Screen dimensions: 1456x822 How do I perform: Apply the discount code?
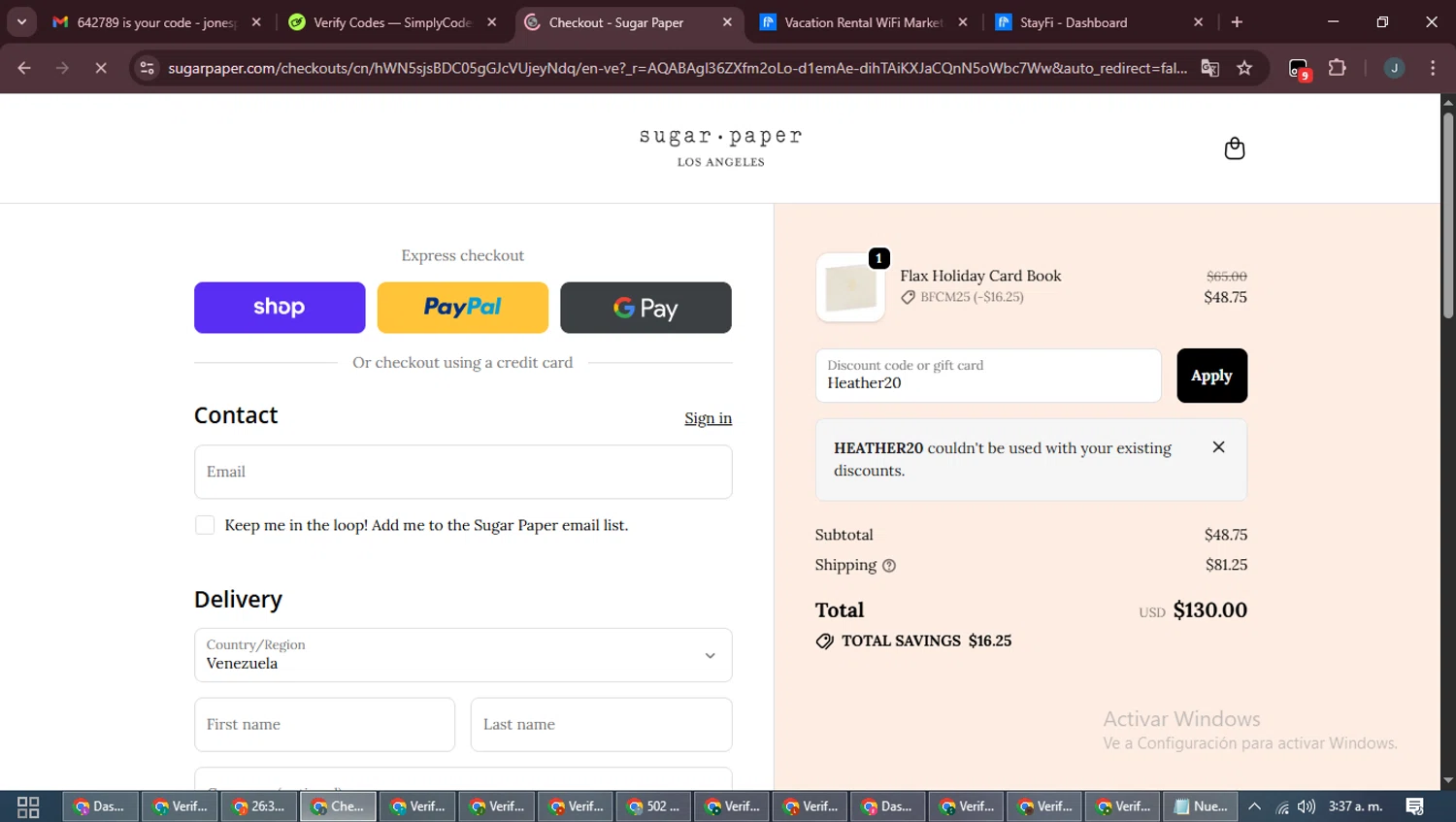(x=1211, y=376)
